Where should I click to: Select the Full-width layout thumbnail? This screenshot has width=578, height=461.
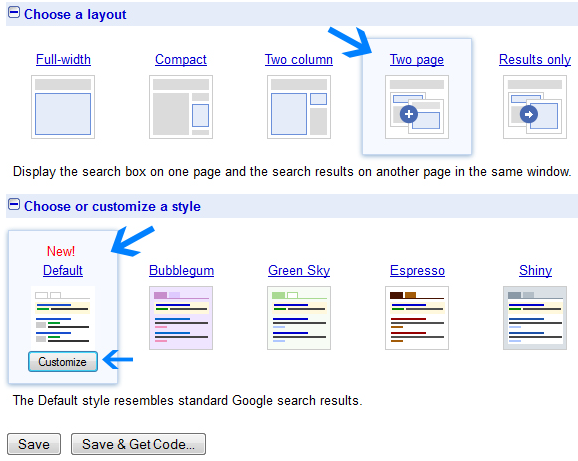(x=63, y=107)
